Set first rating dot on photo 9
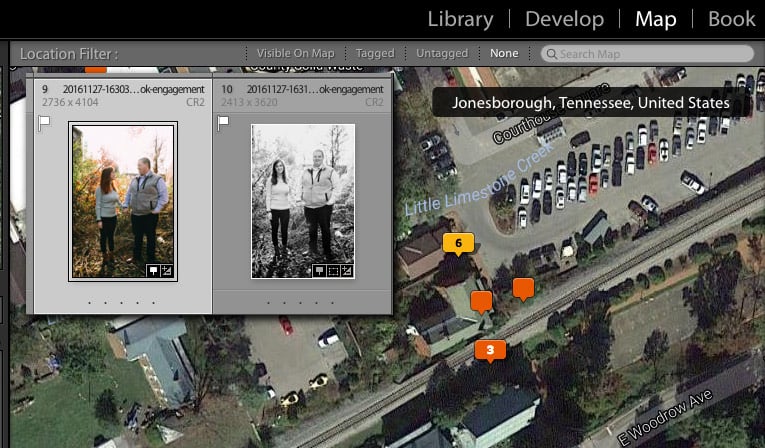The image size is (765, 448). 89,303
